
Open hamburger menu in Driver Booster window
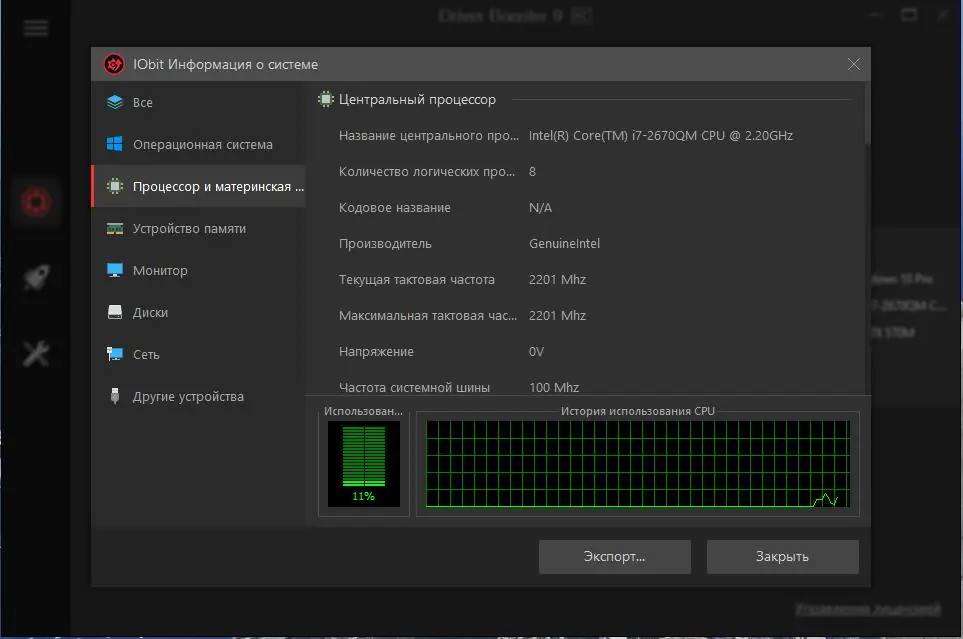tap(36, 28)
